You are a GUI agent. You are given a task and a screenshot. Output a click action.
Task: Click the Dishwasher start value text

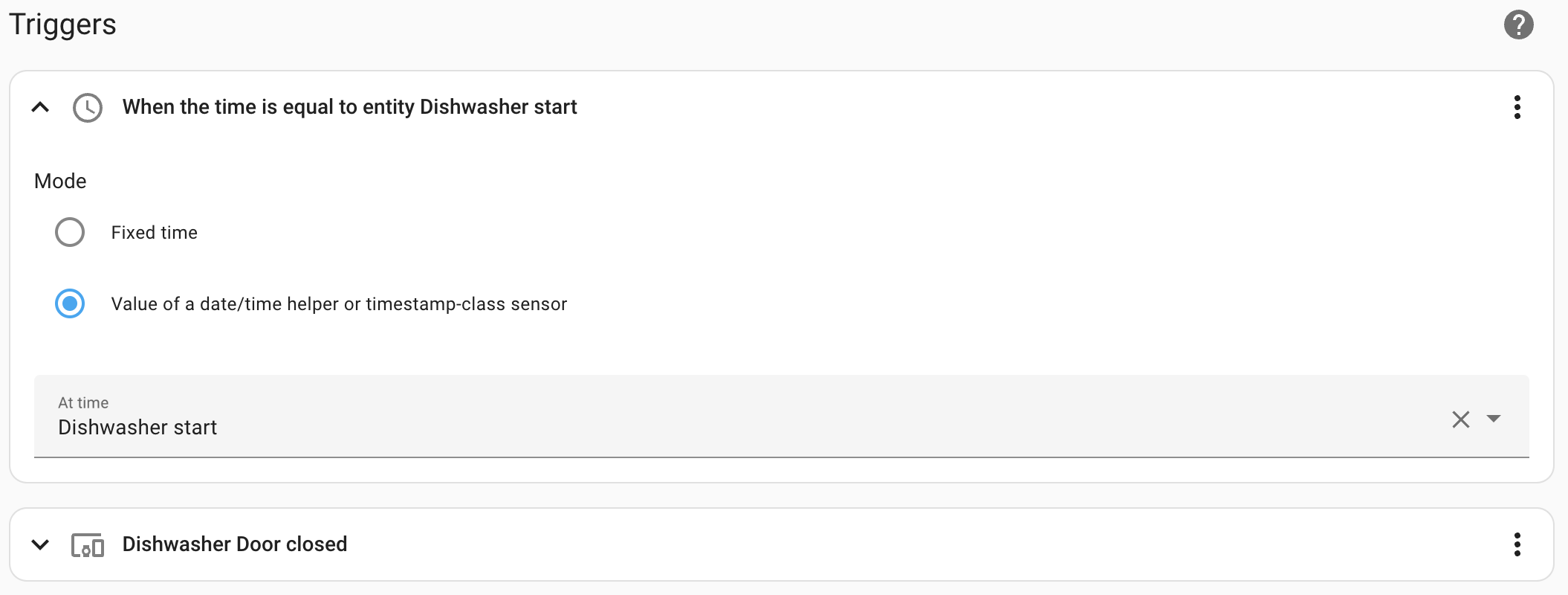137,428
